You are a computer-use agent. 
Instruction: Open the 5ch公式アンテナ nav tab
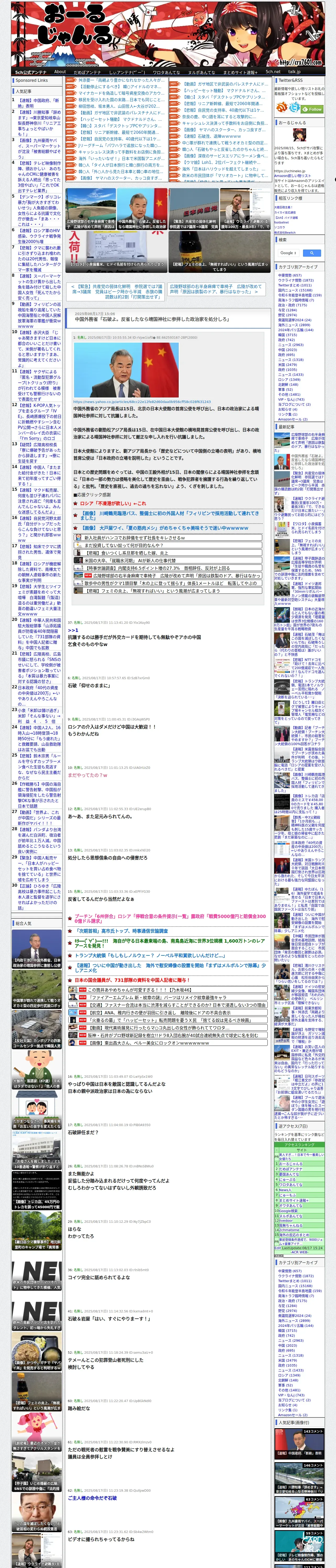click(x=31, y=72)
